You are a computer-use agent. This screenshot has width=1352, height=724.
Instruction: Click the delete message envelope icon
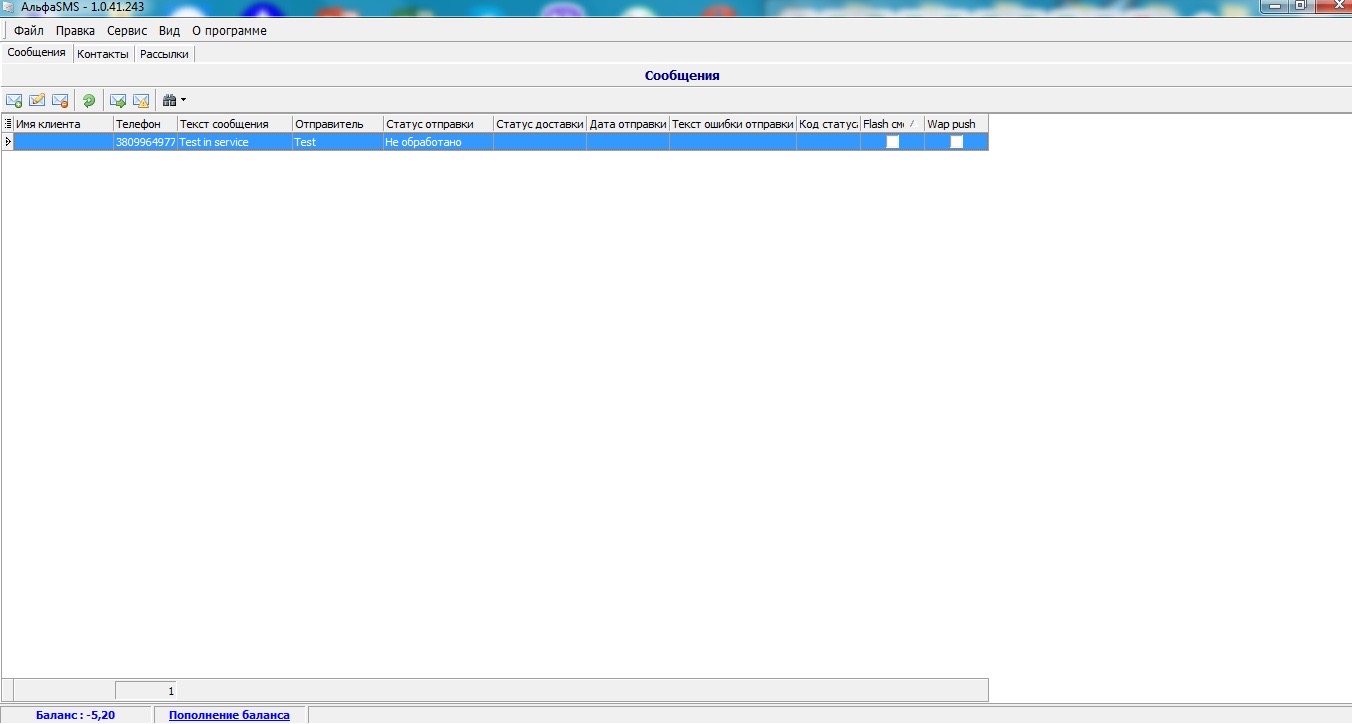coord(60,100)
